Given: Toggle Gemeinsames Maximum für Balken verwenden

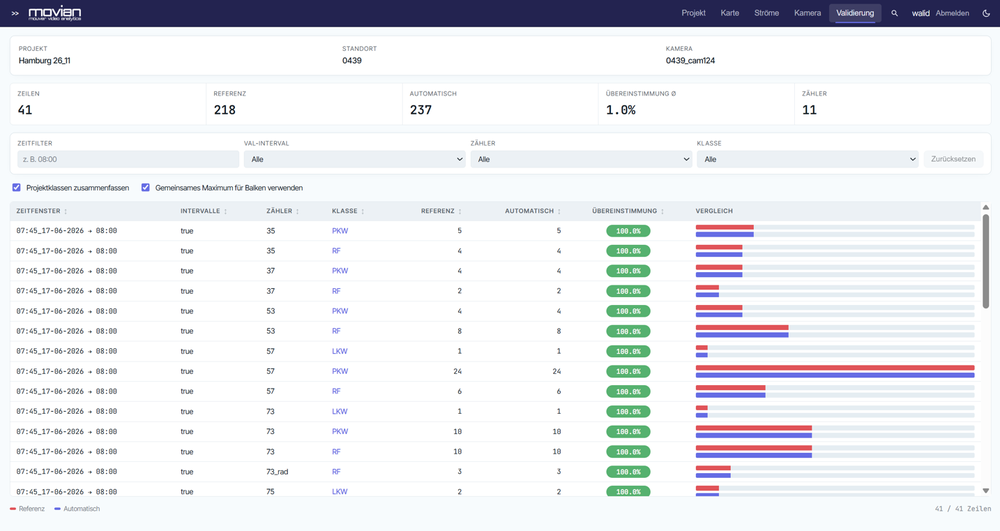Looking at the screenshot, I should click(x=145, y=187).
